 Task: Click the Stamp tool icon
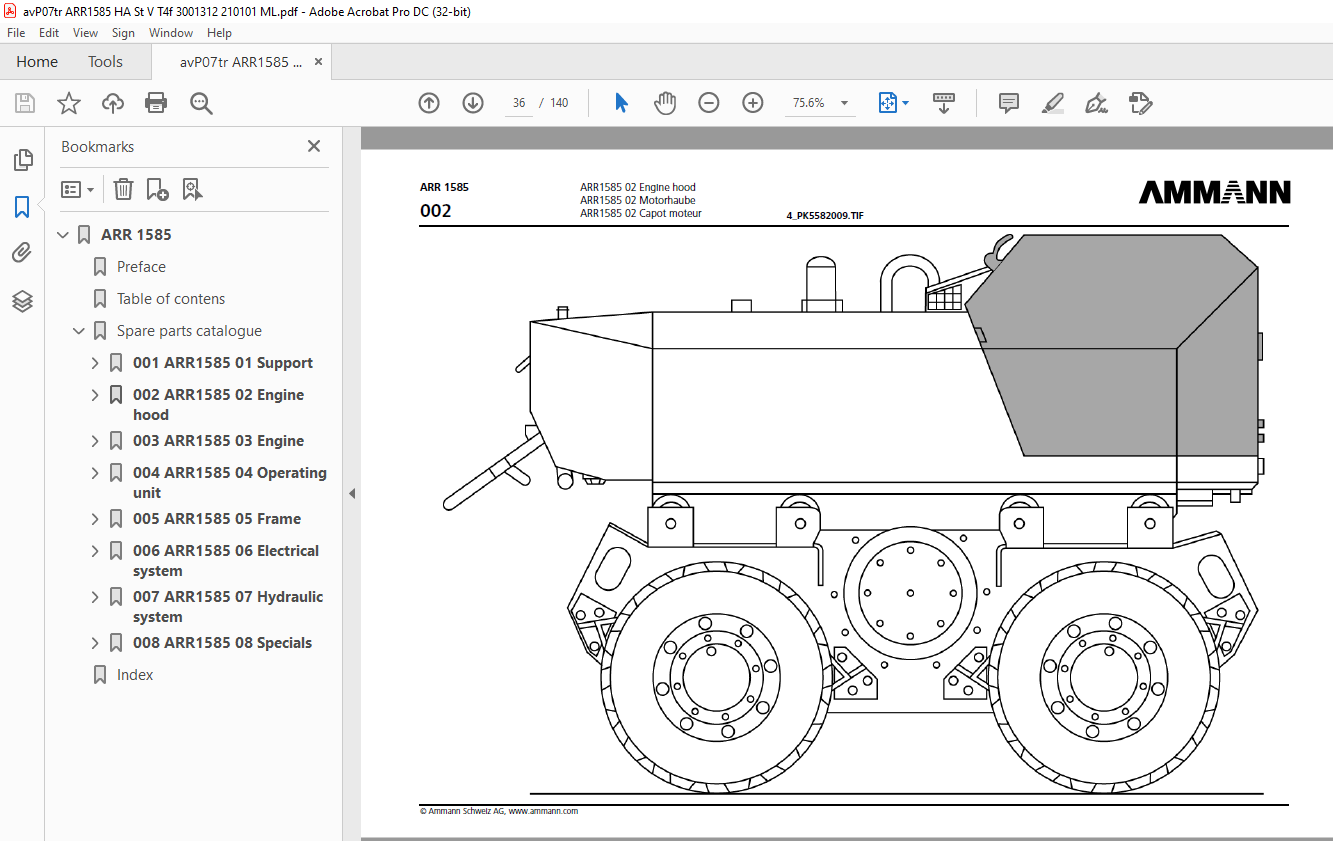click(x=1141, y=103)
